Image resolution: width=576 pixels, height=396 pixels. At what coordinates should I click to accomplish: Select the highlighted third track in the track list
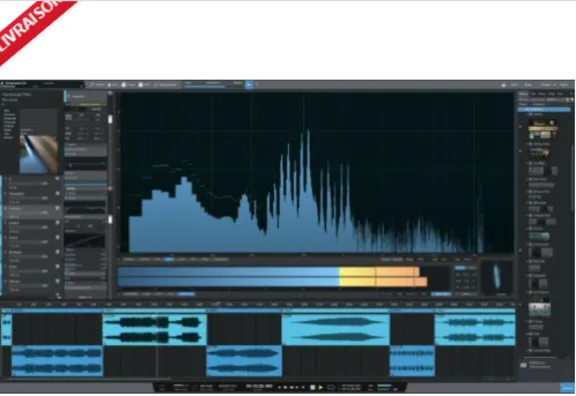32,212
